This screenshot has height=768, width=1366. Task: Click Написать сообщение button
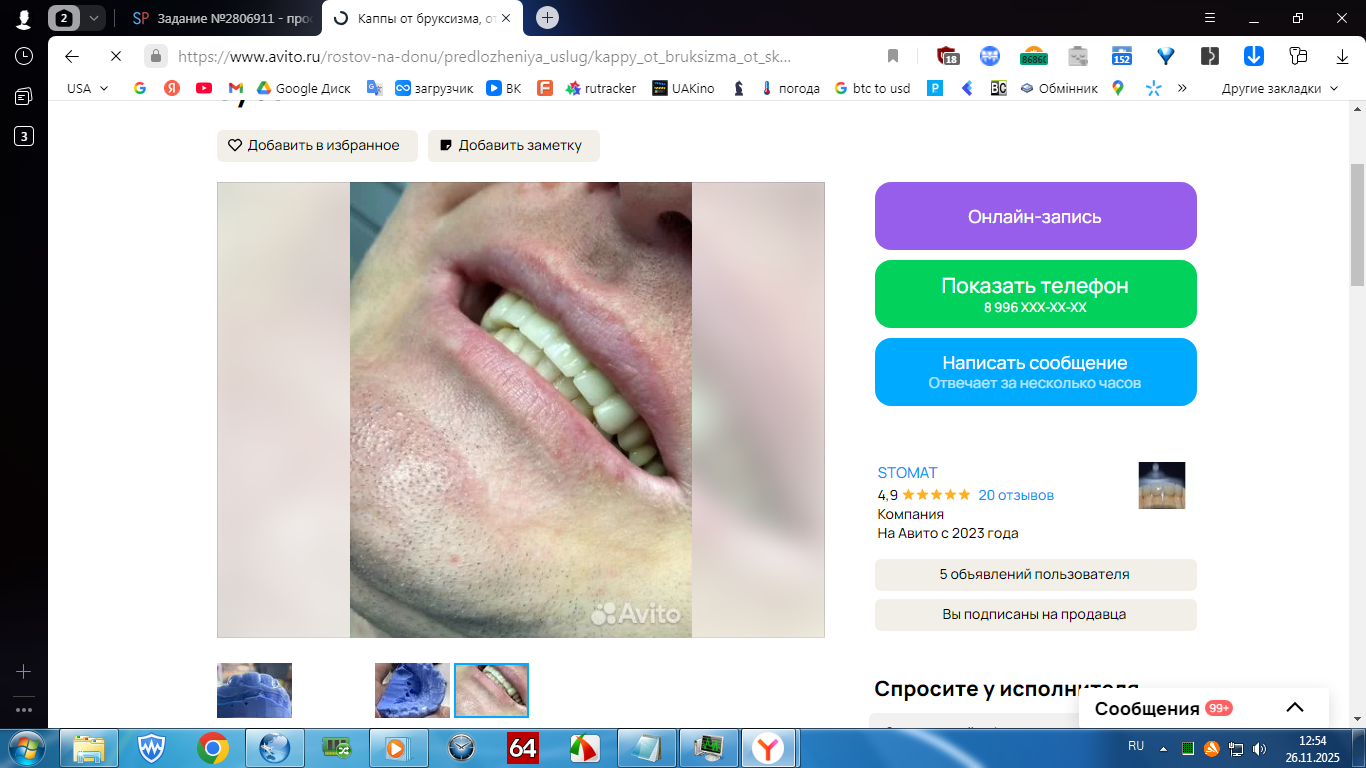click(1035, 372)
